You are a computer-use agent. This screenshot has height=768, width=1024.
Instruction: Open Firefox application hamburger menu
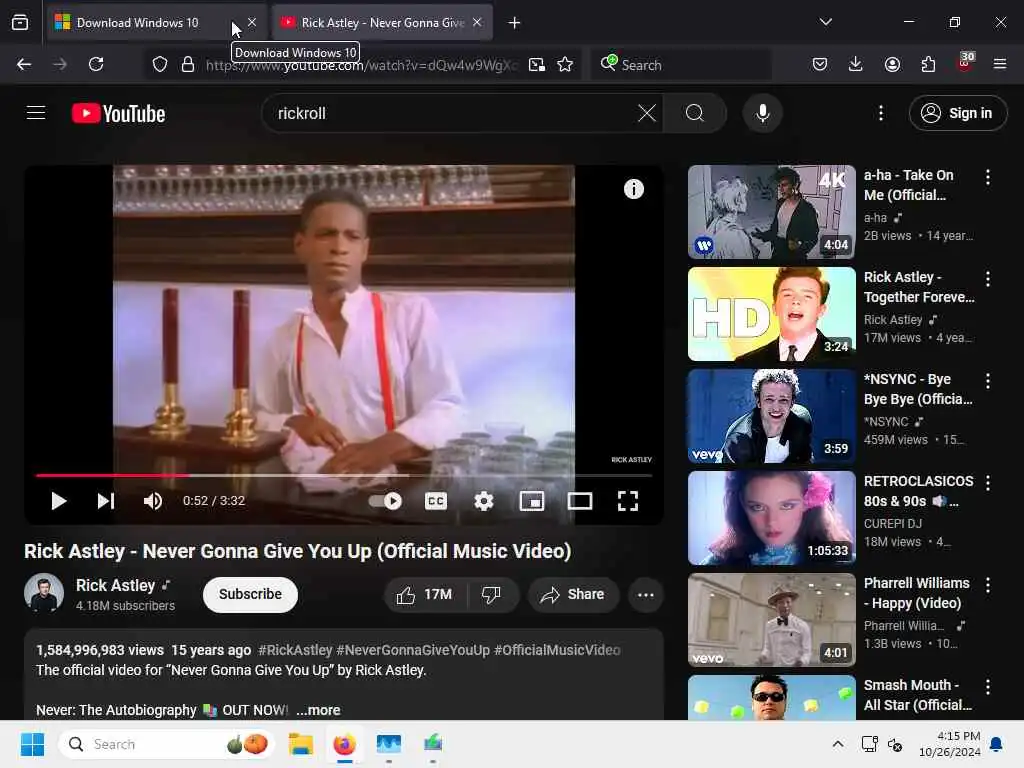[x=1000, y=64]
